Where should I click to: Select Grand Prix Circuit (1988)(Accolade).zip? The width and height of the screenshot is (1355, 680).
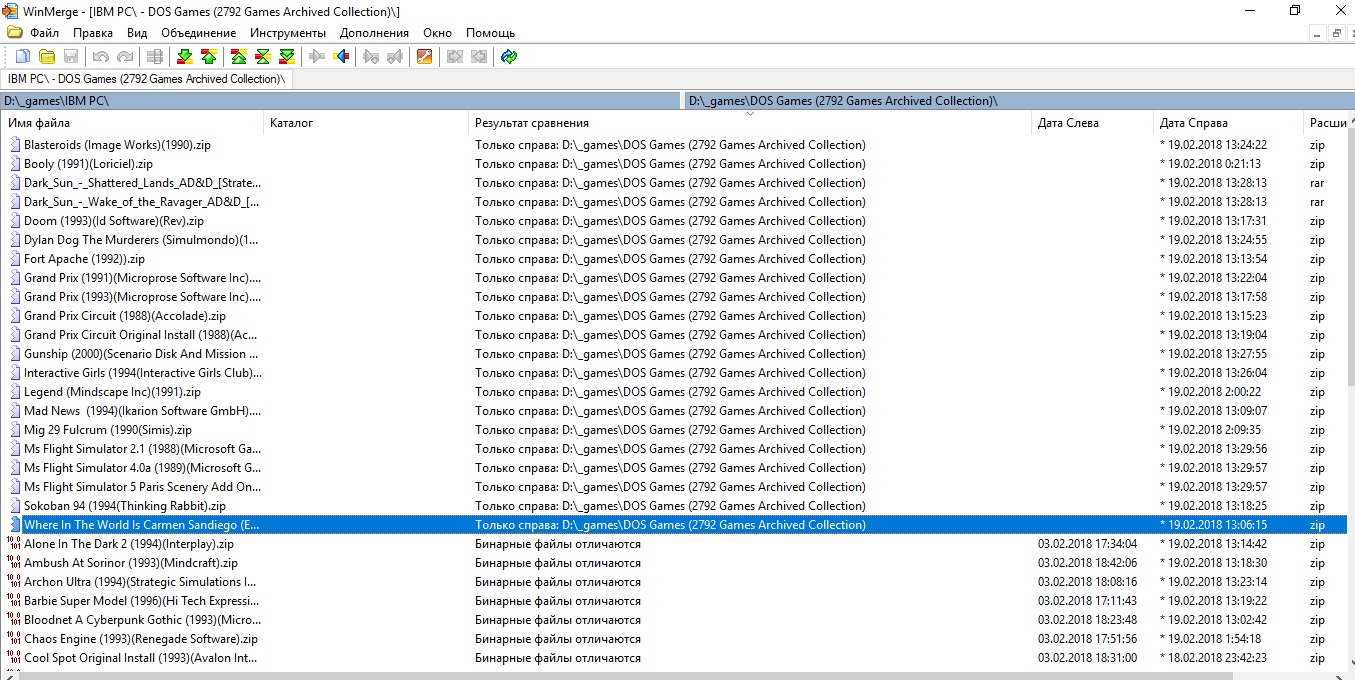[x=125, y=316]
